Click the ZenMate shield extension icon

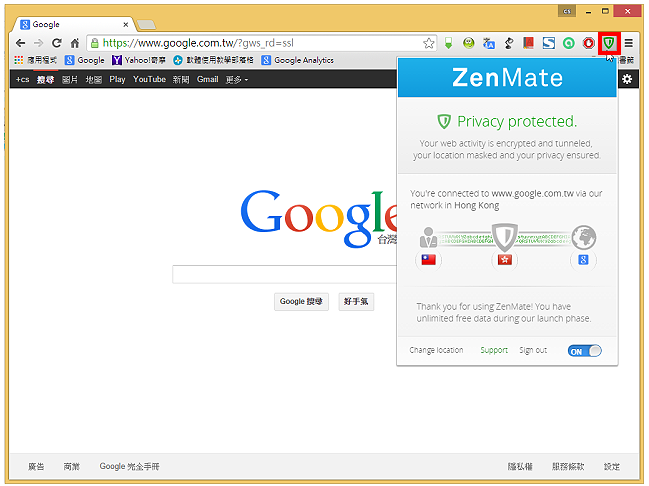click(x=609, y=43)
